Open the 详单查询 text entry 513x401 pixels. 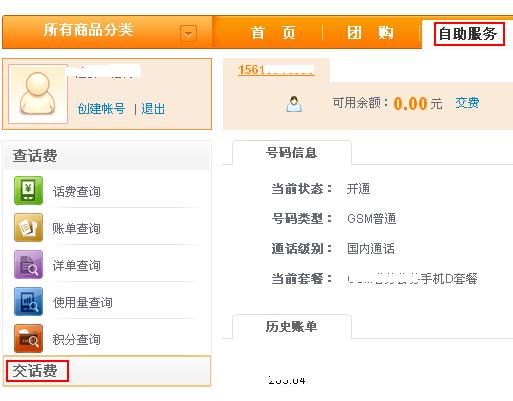pyautogui.click(x=77, y=265)
